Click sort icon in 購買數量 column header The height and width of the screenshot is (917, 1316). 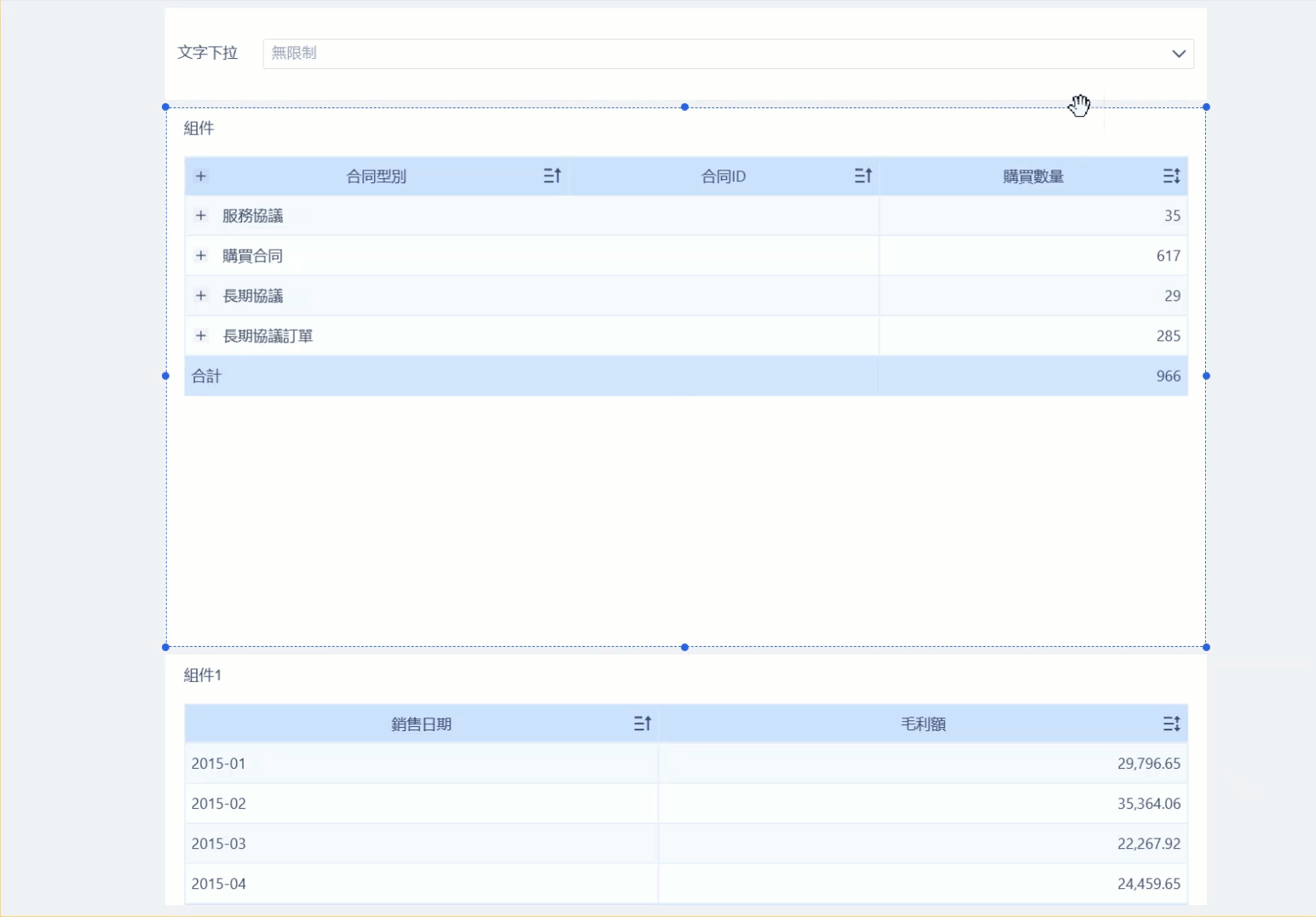pyautogui.click(x=1171, y=176)
